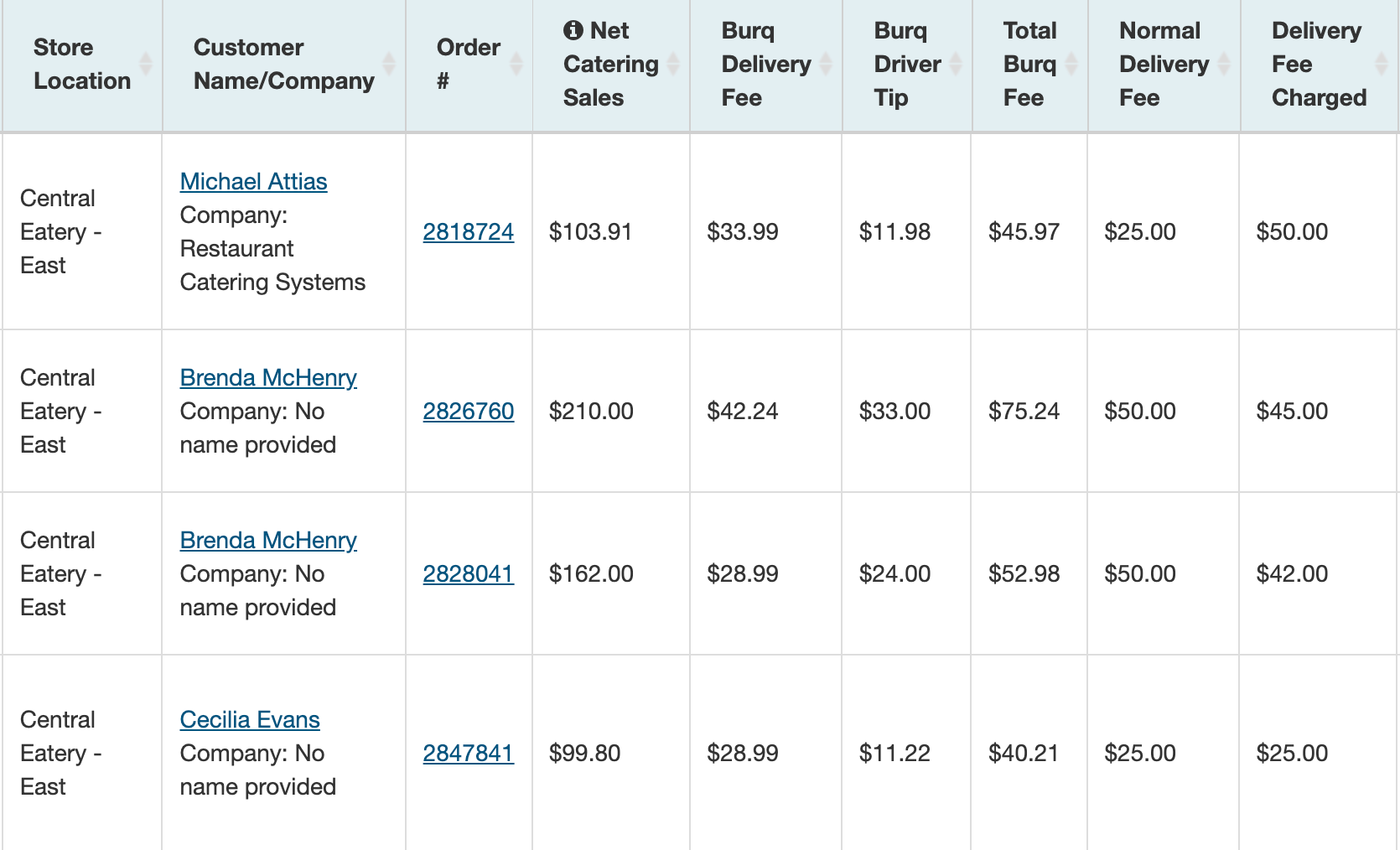1400x850 pixels.
Task: Open order number 2818724
Action: point(468,232)
